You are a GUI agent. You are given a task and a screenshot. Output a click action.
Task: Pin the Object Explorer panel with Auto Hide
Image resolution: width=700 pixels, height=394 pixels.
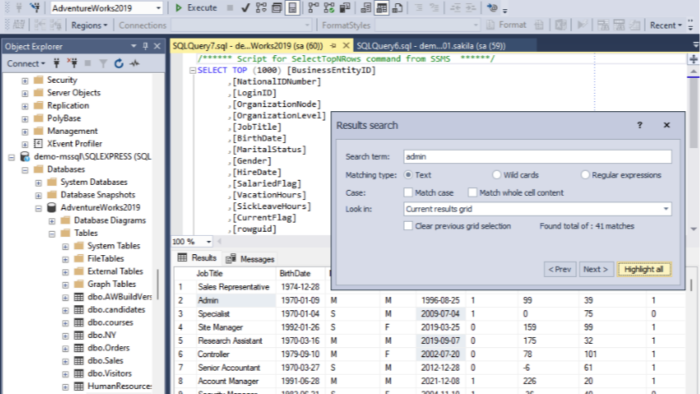click(x=145, y=46)
